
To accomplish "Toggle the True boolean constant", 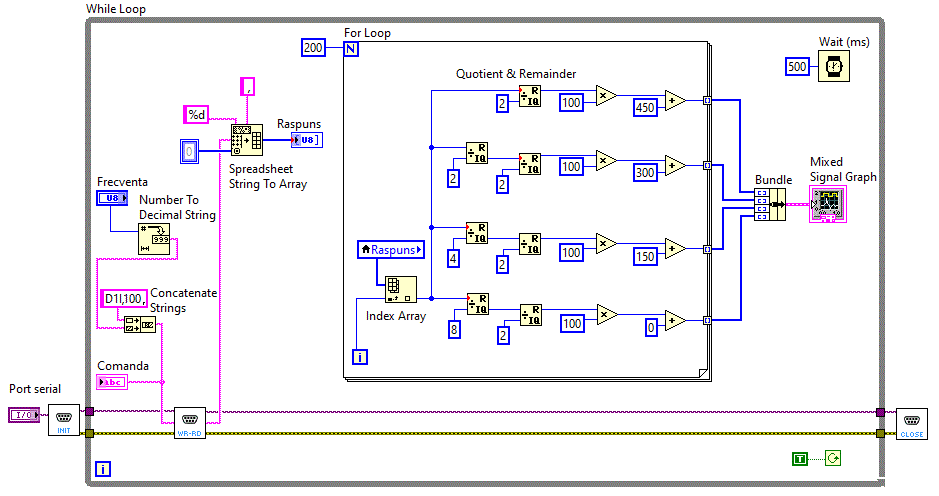I will (x=799, y=459).
